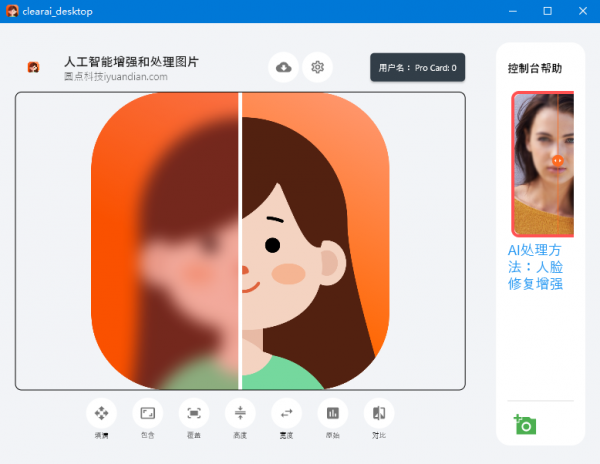Open the cloud download button
The image size is (600, 464).
tap(284, 67)
